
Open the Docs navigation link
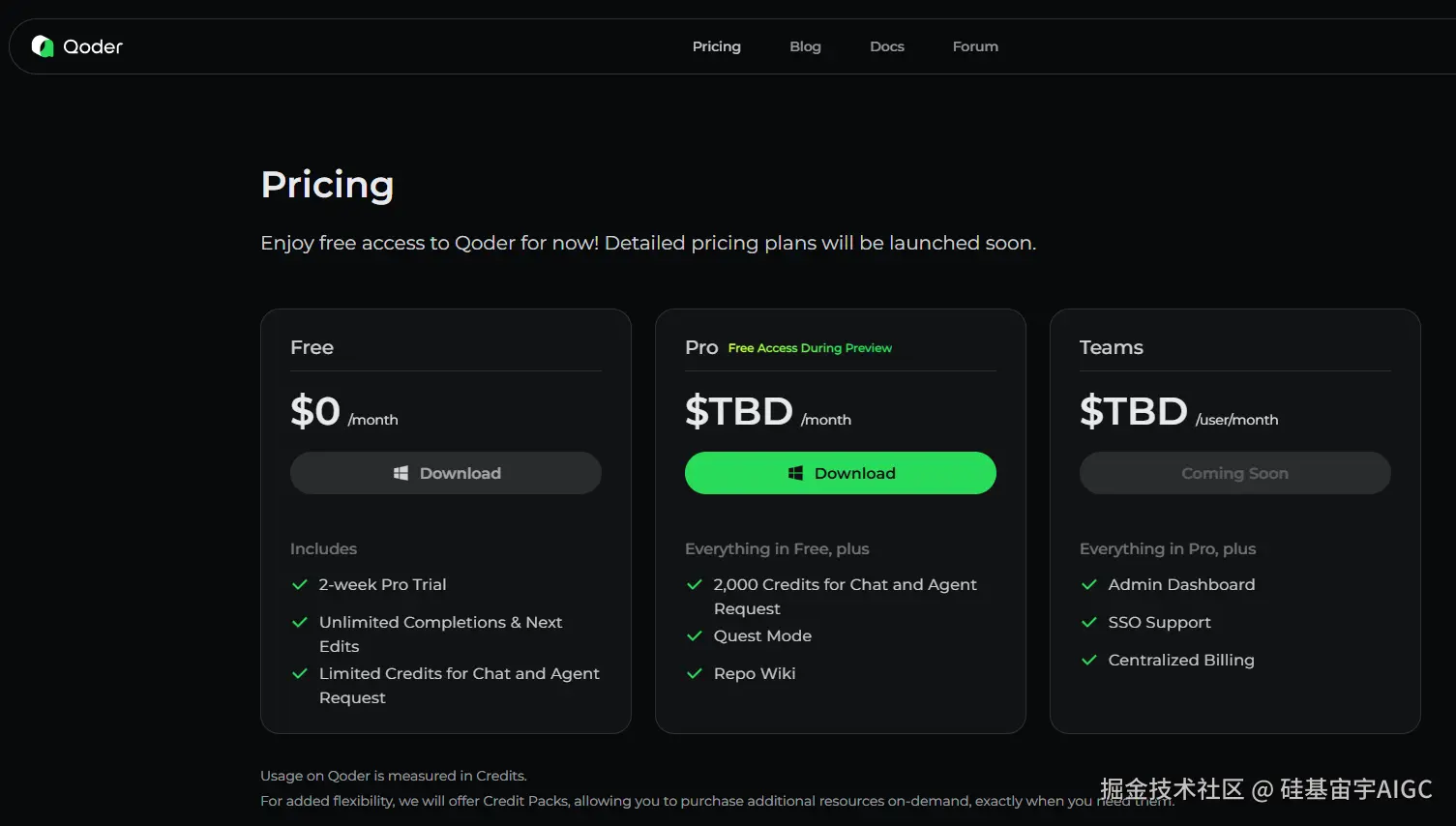click(x=886, y=46)
